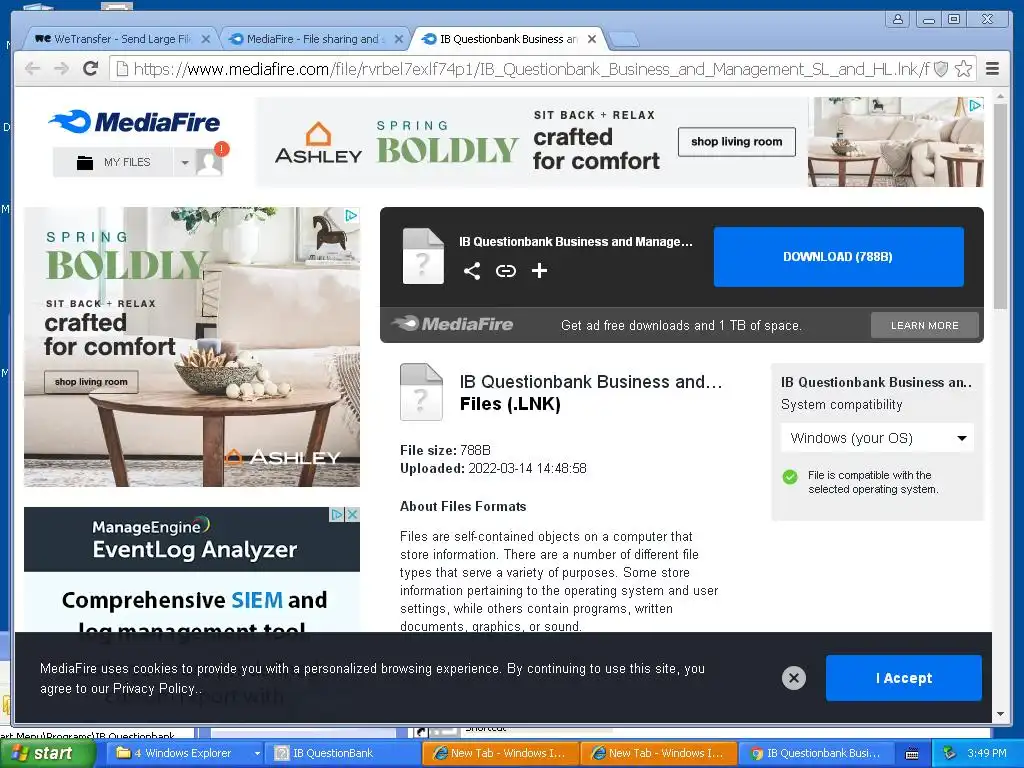Bookmark page with the star icon
This screenshot has width=1024, height=768.
[963, 69]
